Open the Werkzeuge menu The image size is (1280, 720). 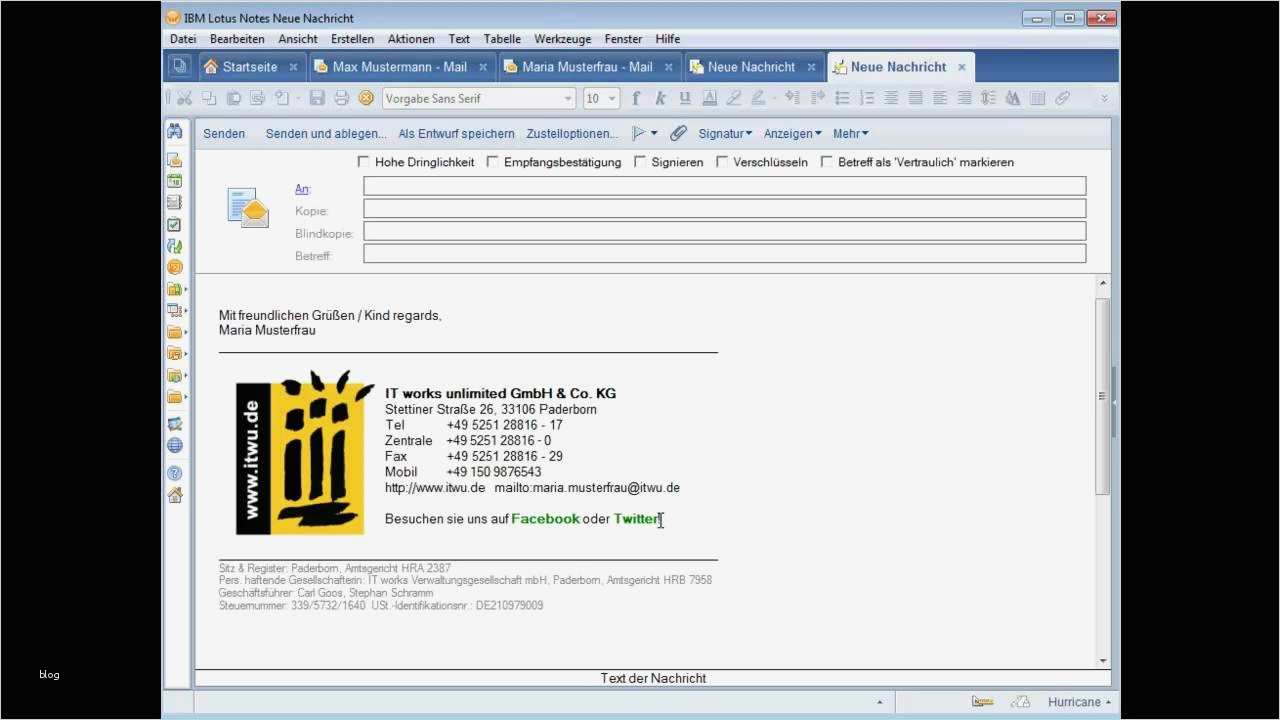tap(562, 38)
